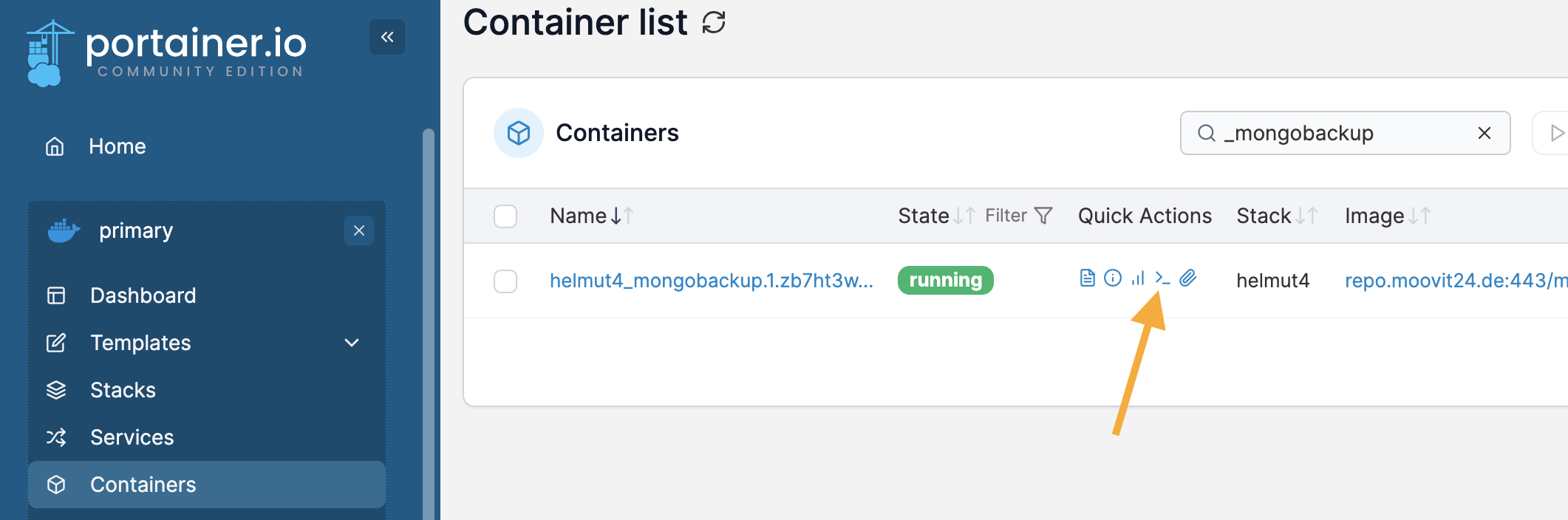The image size is (1568, 520).
Task: Open the container logs quick action
Action: (1087, 278)
